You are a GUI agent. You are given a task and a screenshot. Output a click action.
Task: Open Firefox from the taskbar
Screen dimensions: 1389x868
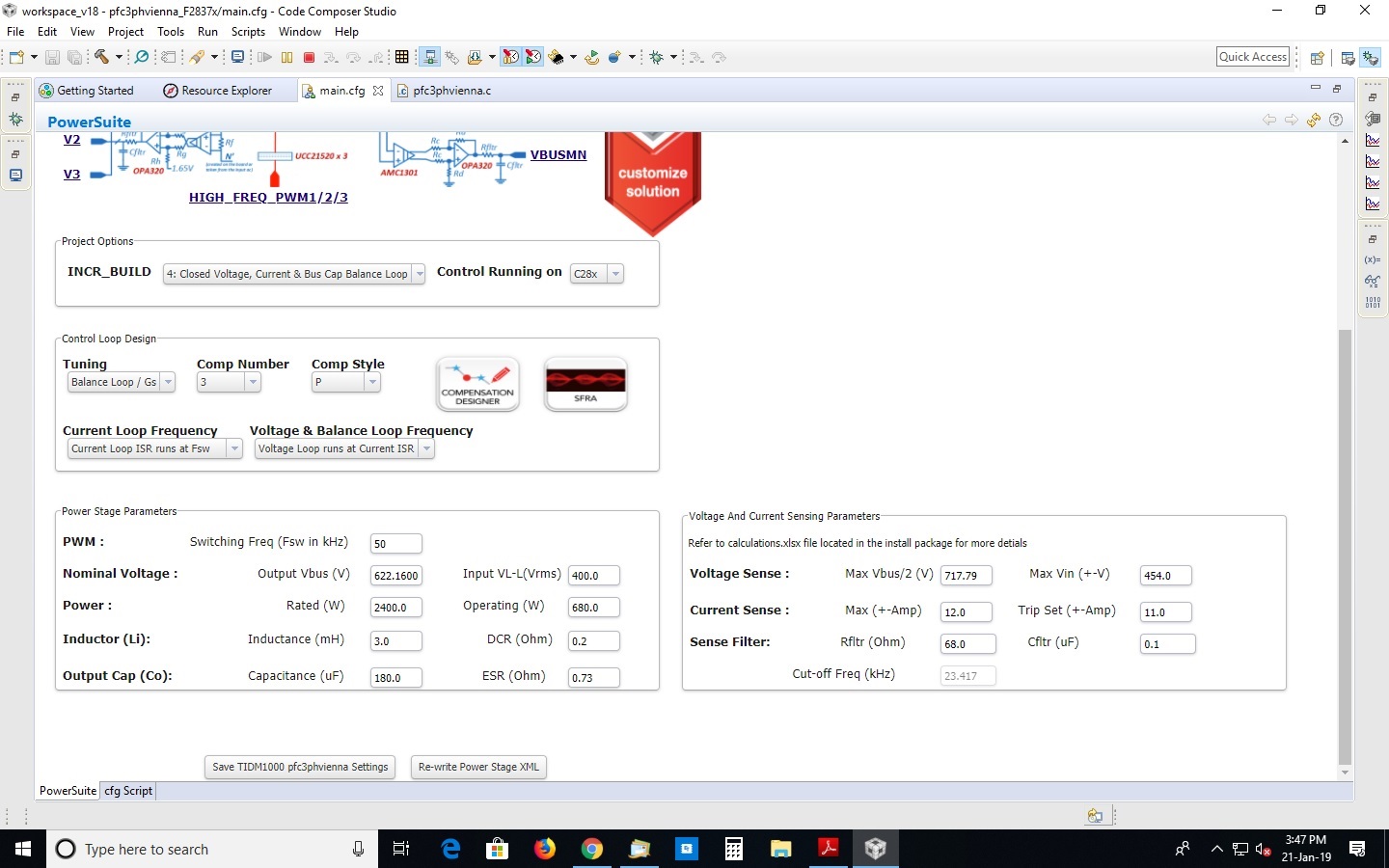[545, 849]
